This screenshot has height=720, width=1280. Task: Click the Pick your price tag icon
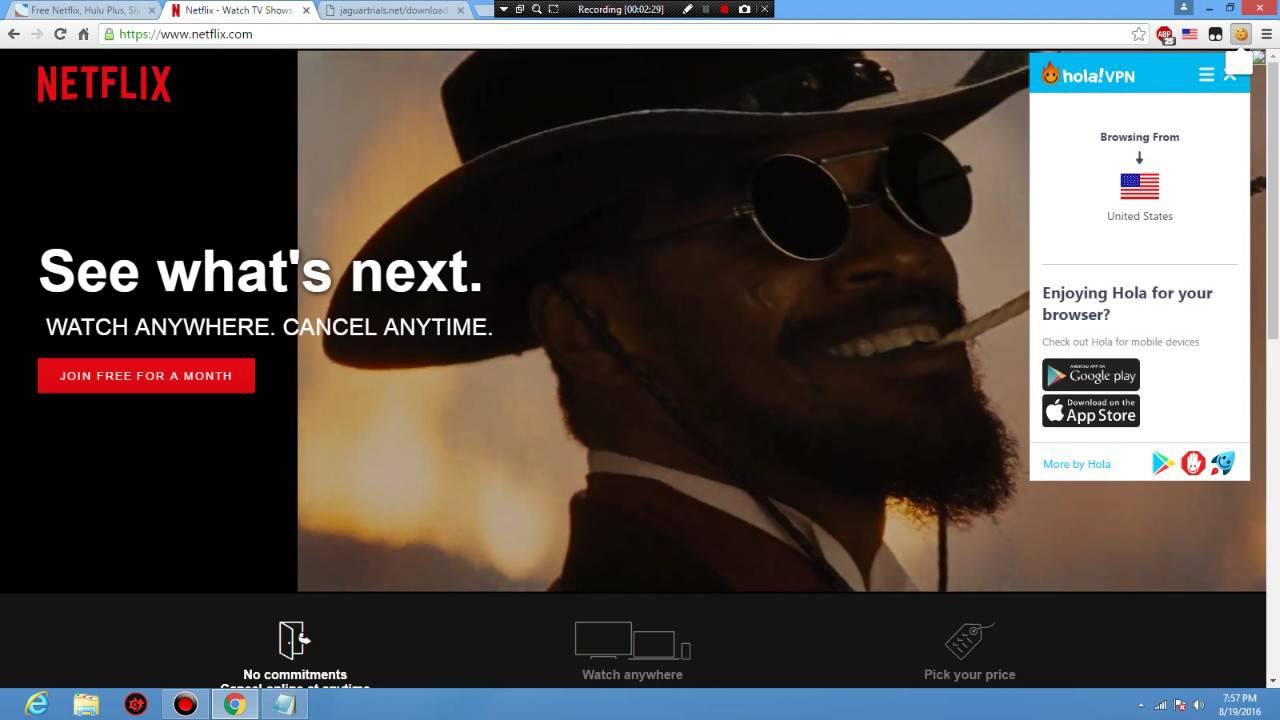tap(969, 640)
